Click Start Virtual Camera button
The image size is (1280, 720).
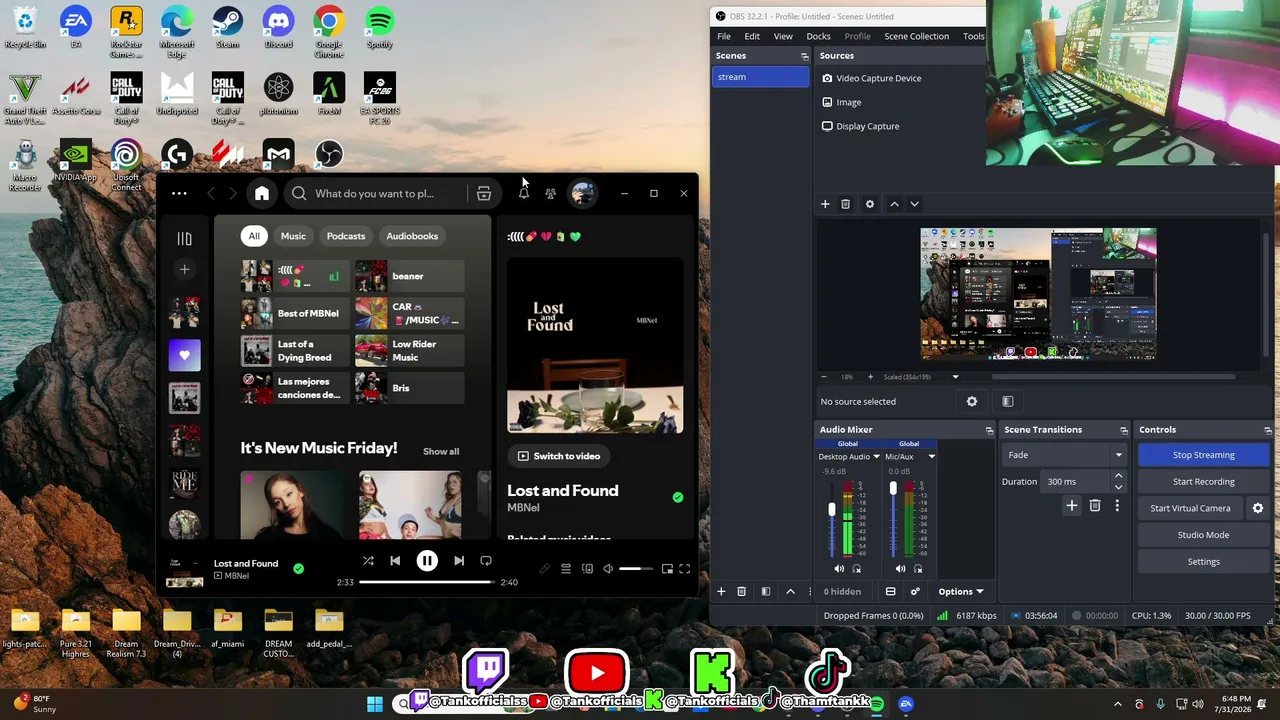(1190, 508)
